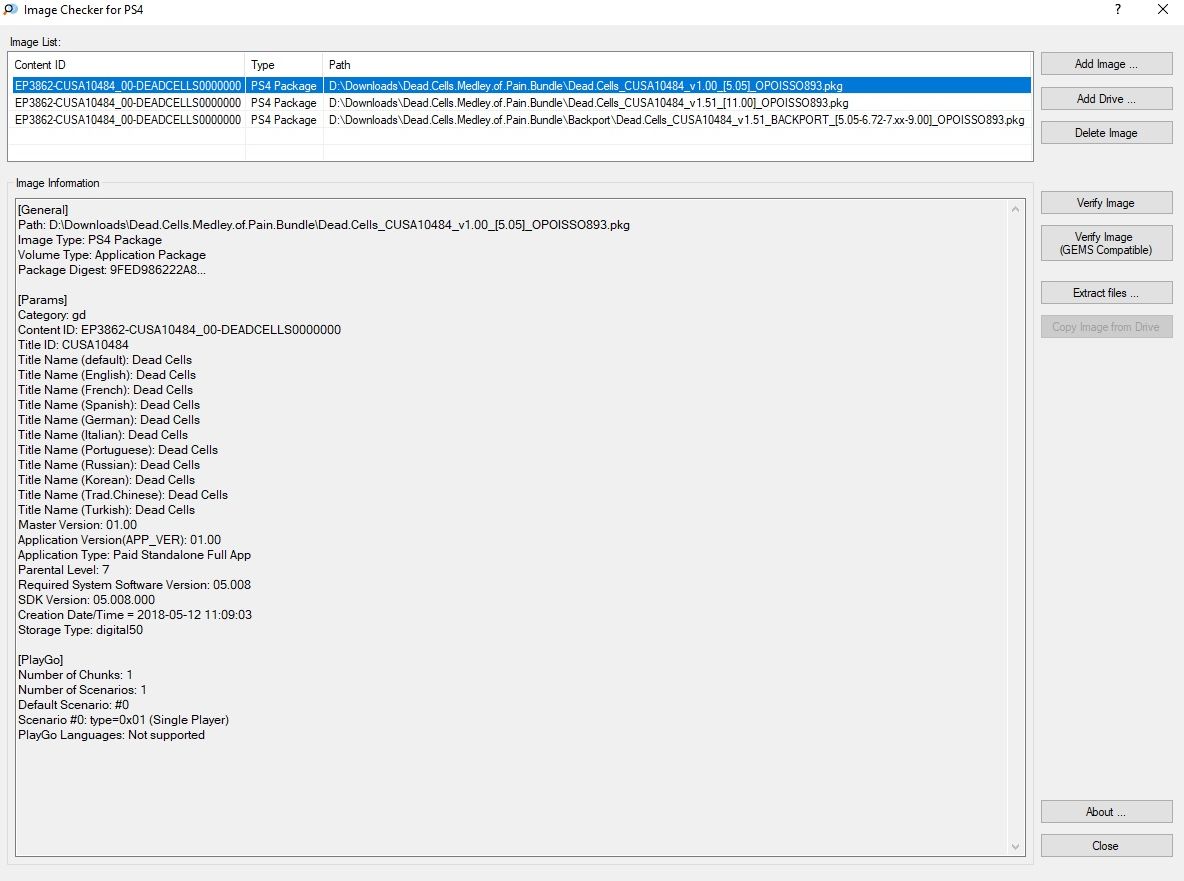Click the Title Name (Russian) line
1184x881 pixels.
109,465
